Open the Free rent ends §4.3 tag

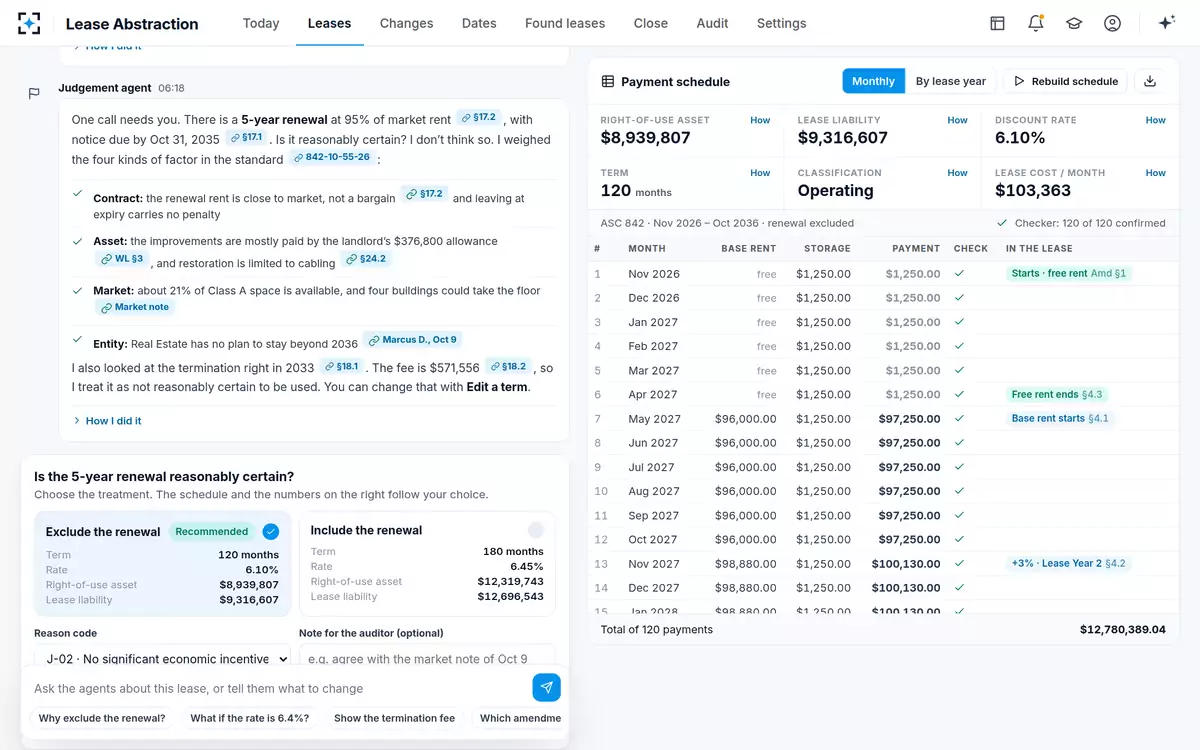point(1057,395)
